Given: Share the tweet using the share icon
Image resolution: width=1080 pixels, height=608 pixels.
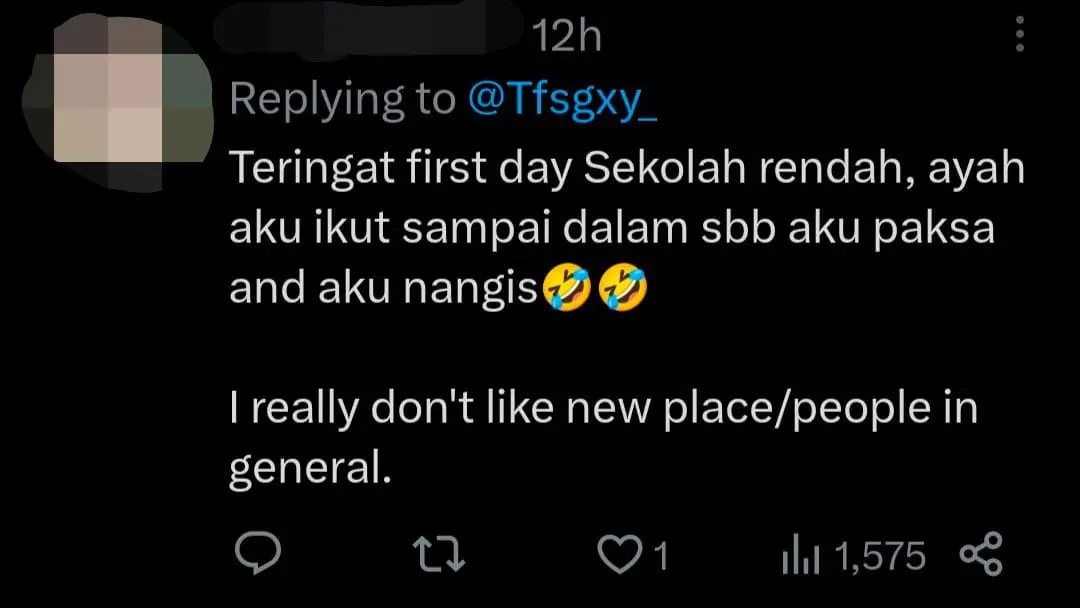Looking at the screenshot, I should click(x=980, y=555).
